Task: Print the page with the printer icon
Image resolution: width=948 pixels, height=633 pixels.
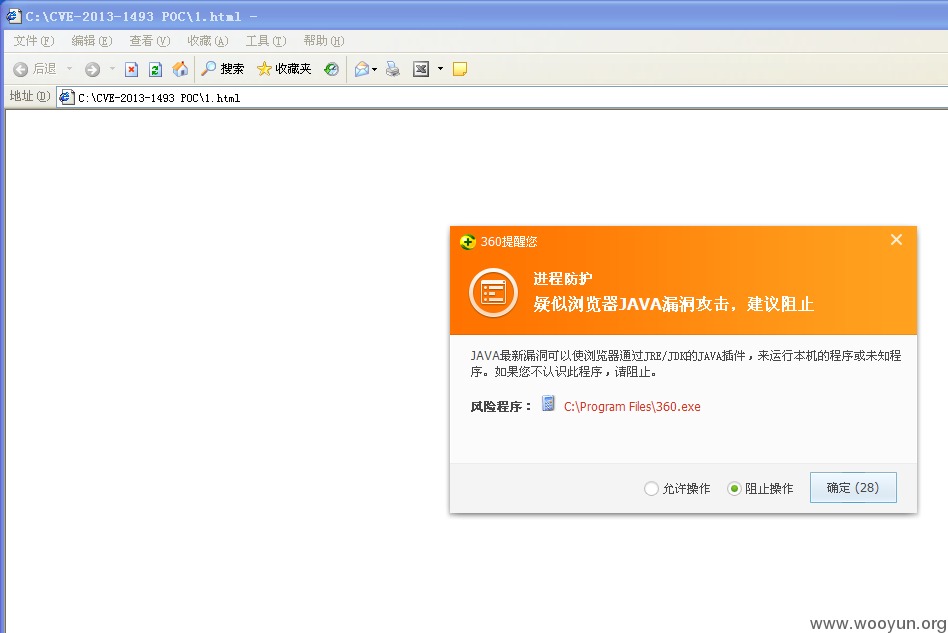Action: [x=393, y=69]
